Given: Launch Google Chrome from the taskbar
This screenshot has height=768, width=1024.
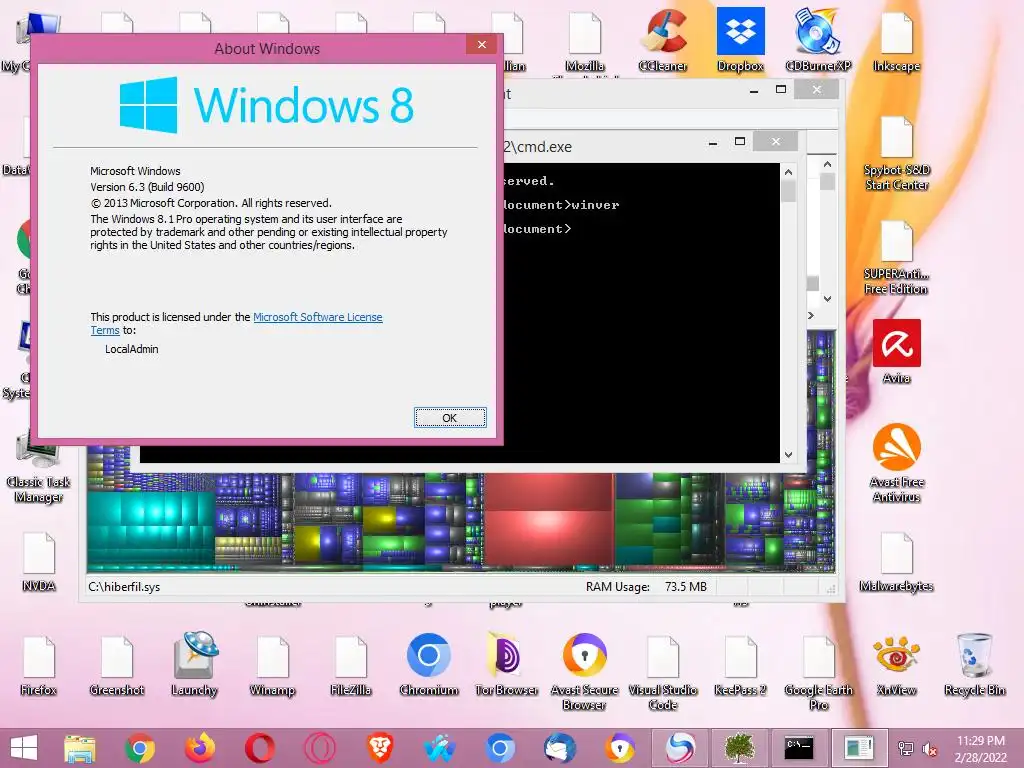Looking at the screenshot, I should pyautogui.click(x=139, y=748).
